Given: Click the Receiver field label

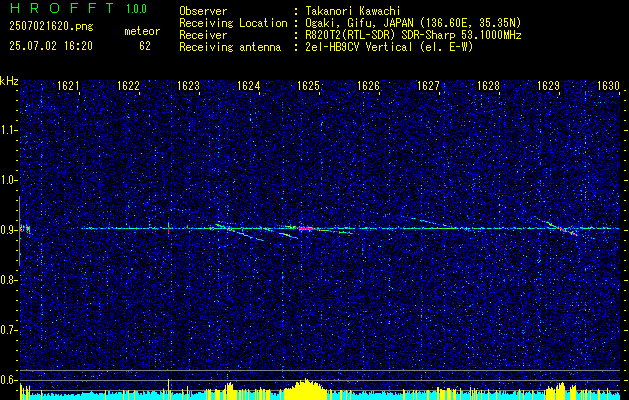Looking at the screenshot, I should pyautogui.click(x=203, y=35).
